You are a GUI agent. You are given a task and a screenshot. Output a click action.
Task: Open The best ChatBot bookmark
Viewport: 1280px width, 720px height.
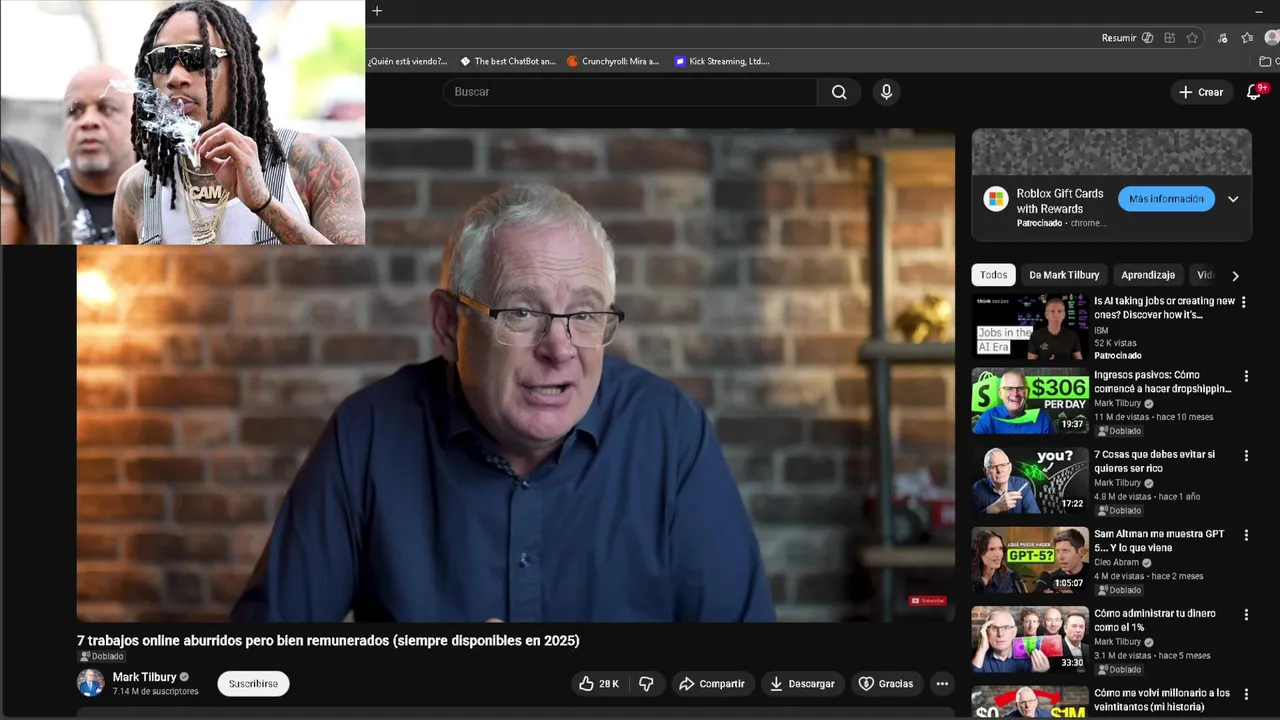tap(508, 61)
